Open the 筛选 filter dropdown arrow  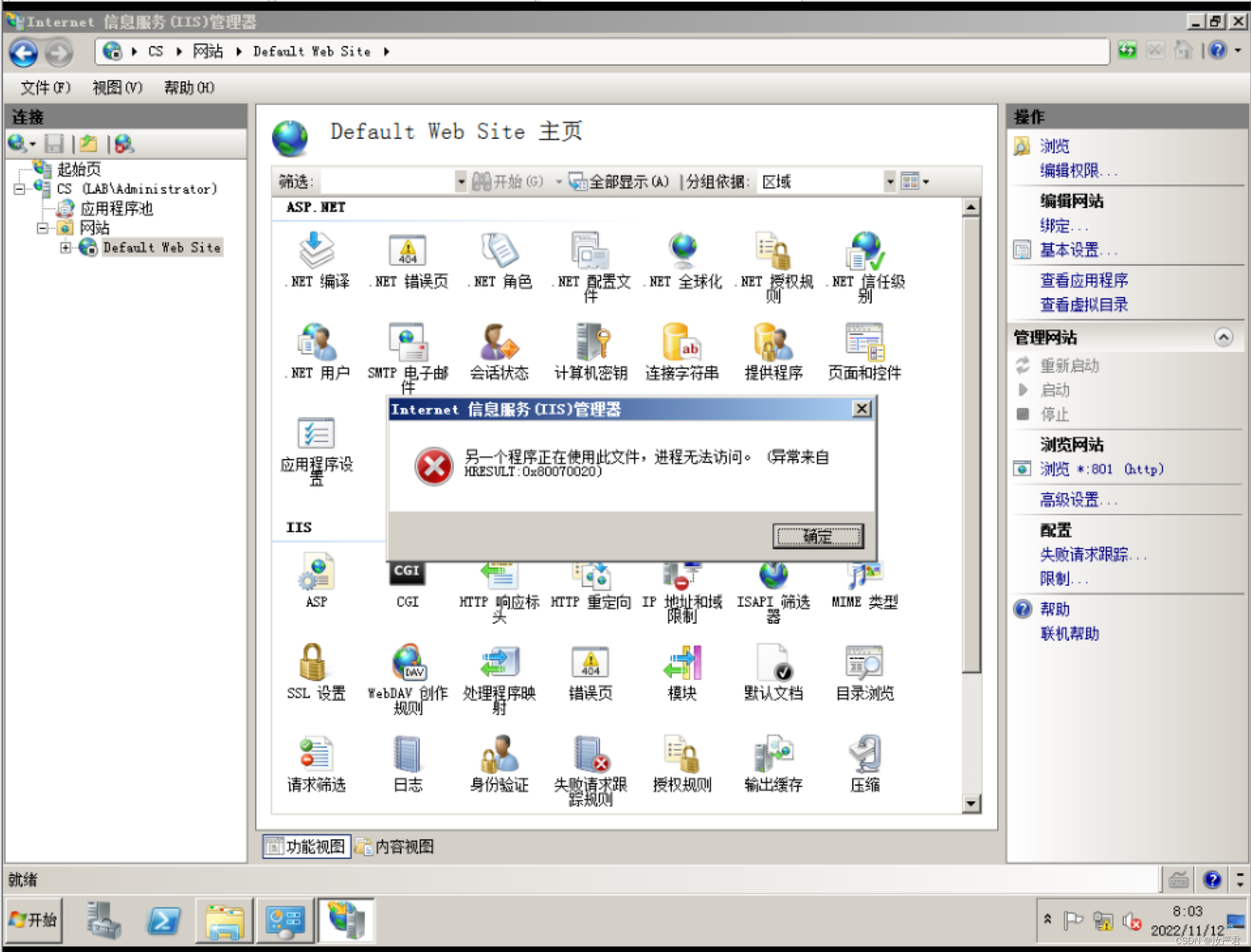pyautogui.click(x=461, y=182)
